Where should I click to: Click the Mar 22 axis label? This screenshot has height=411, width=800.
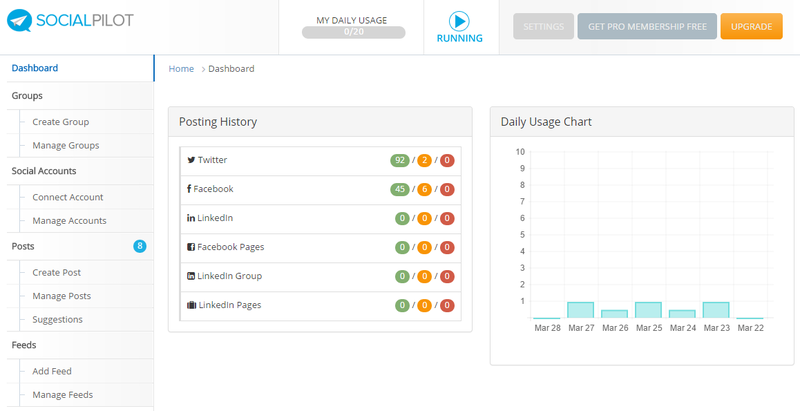click(751, 328)
